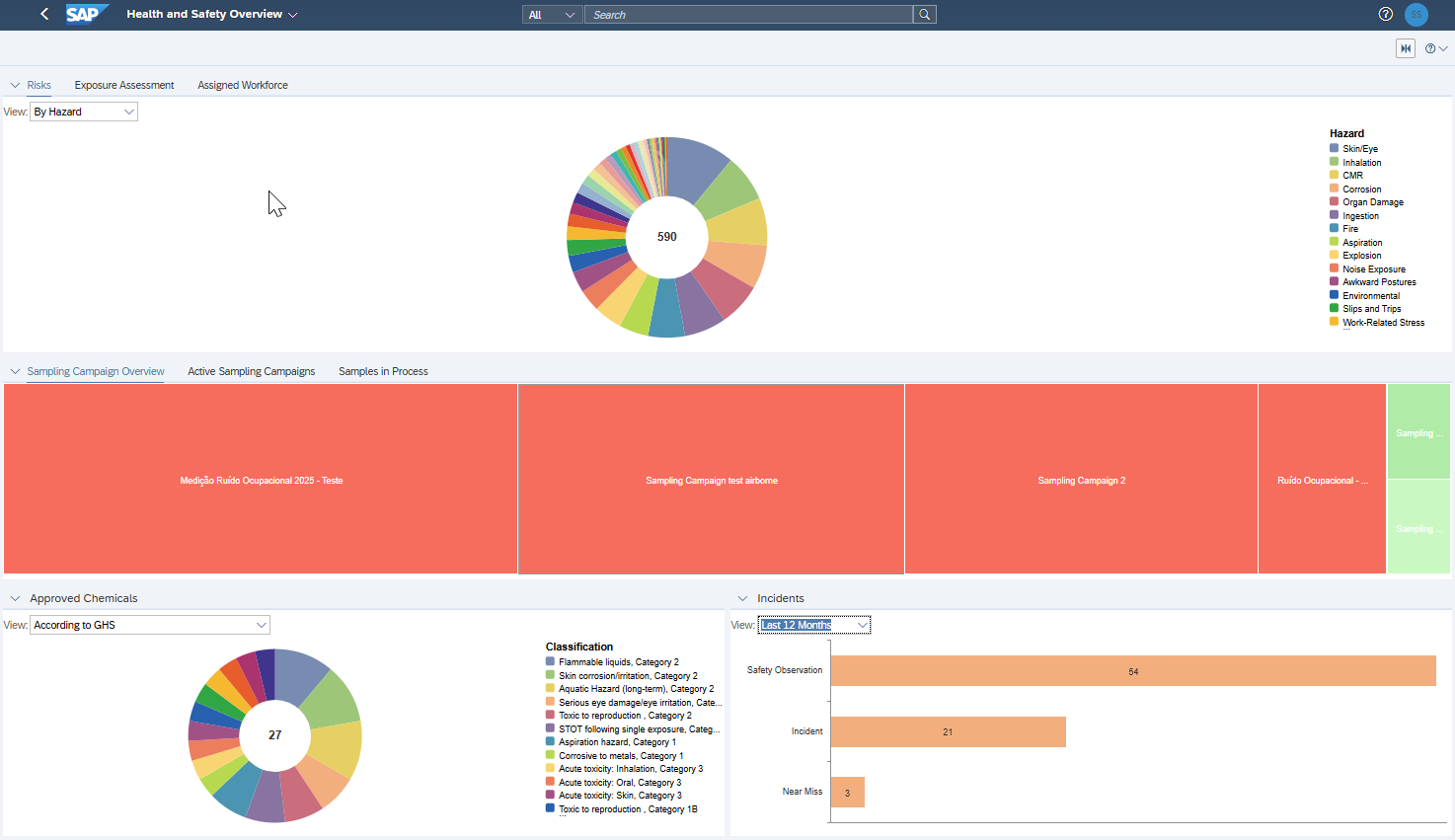Click the SAP logo
The height and width of the screenshot is (840, 1455).
click(x=85, y=14)
